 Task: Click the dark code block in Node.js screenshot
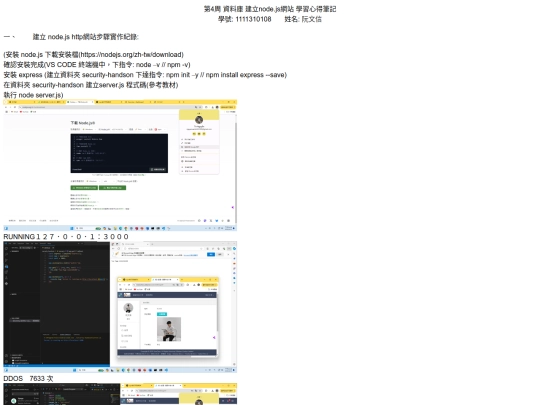(119, 153)
